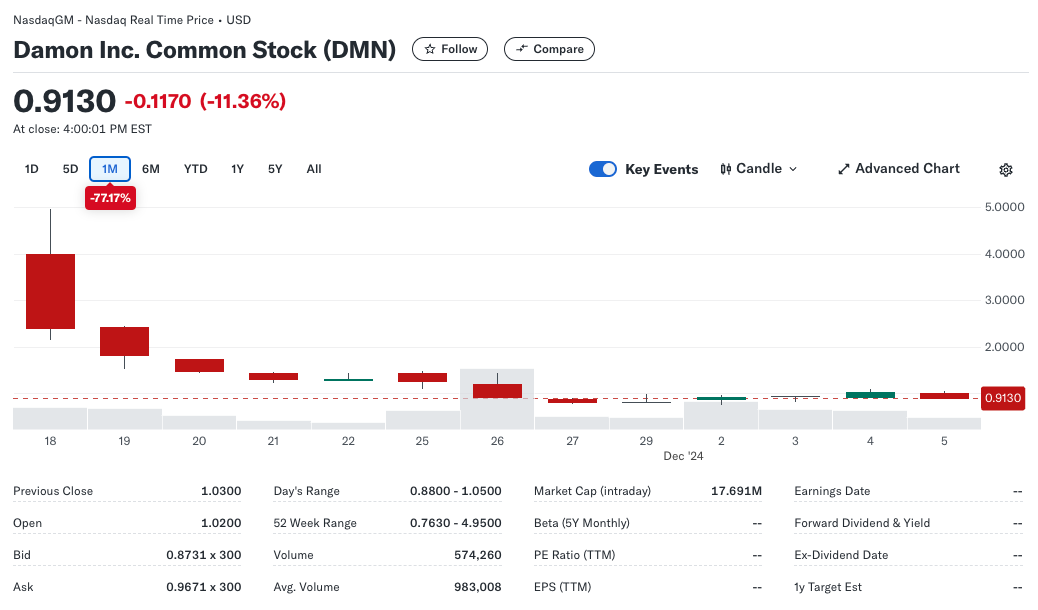The image size is (1038, 610).
Task: Click the red candle for the 20th
Action: (x=199, y=365)
